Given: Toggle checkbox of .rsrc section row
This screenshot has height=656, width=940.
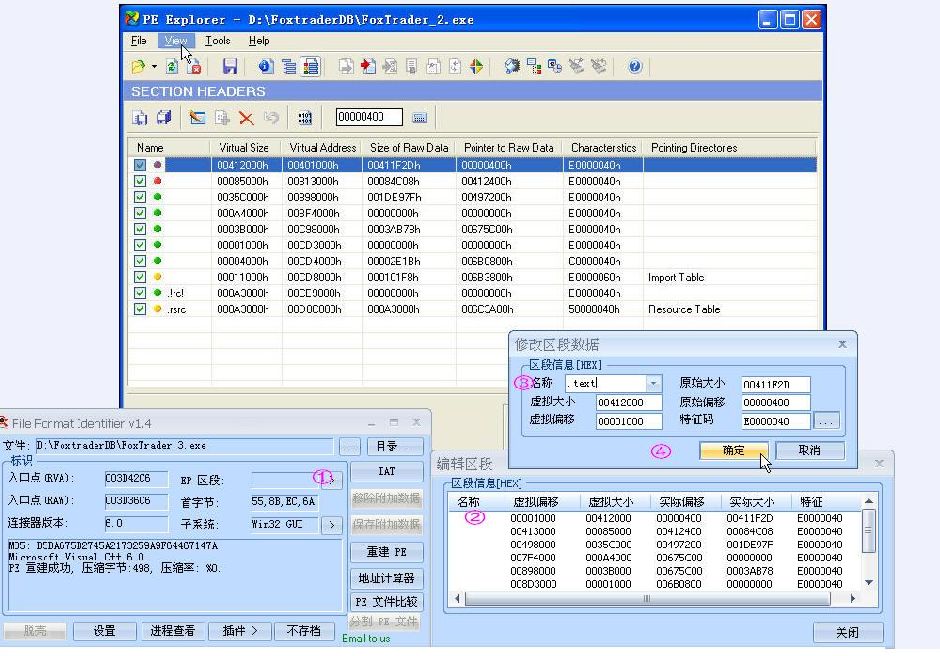Looking at the screenshot, I should (140, 309).
